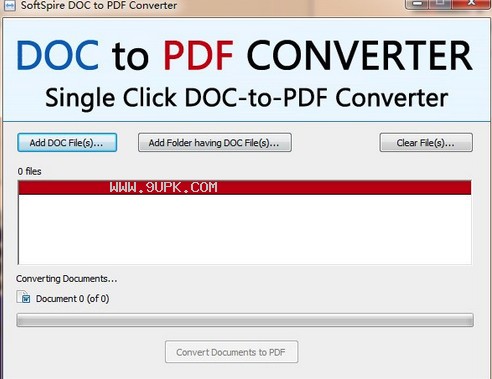Viewport: 492px width, 379px height.
Task: Choose Add Folder having DOC File(s)
Action: pyautogui.click(x=215, y=143)
